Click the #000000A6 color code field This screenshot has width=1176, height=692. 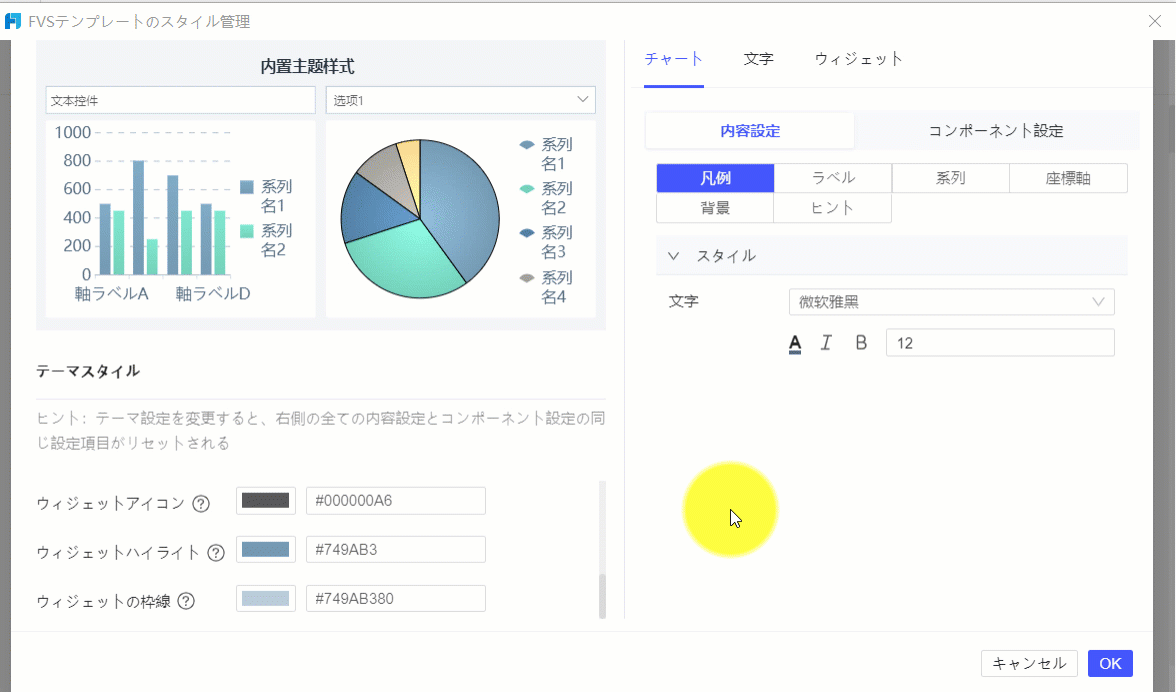point(396,501)
